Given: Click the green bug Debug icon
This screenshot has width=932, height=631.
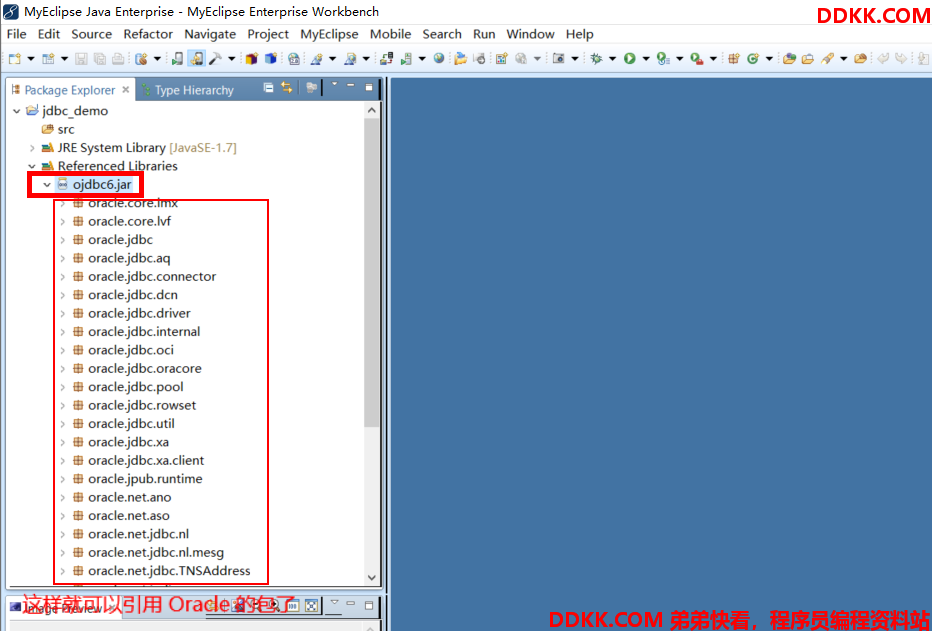Looking at the screenshot, I should (596, 58).
